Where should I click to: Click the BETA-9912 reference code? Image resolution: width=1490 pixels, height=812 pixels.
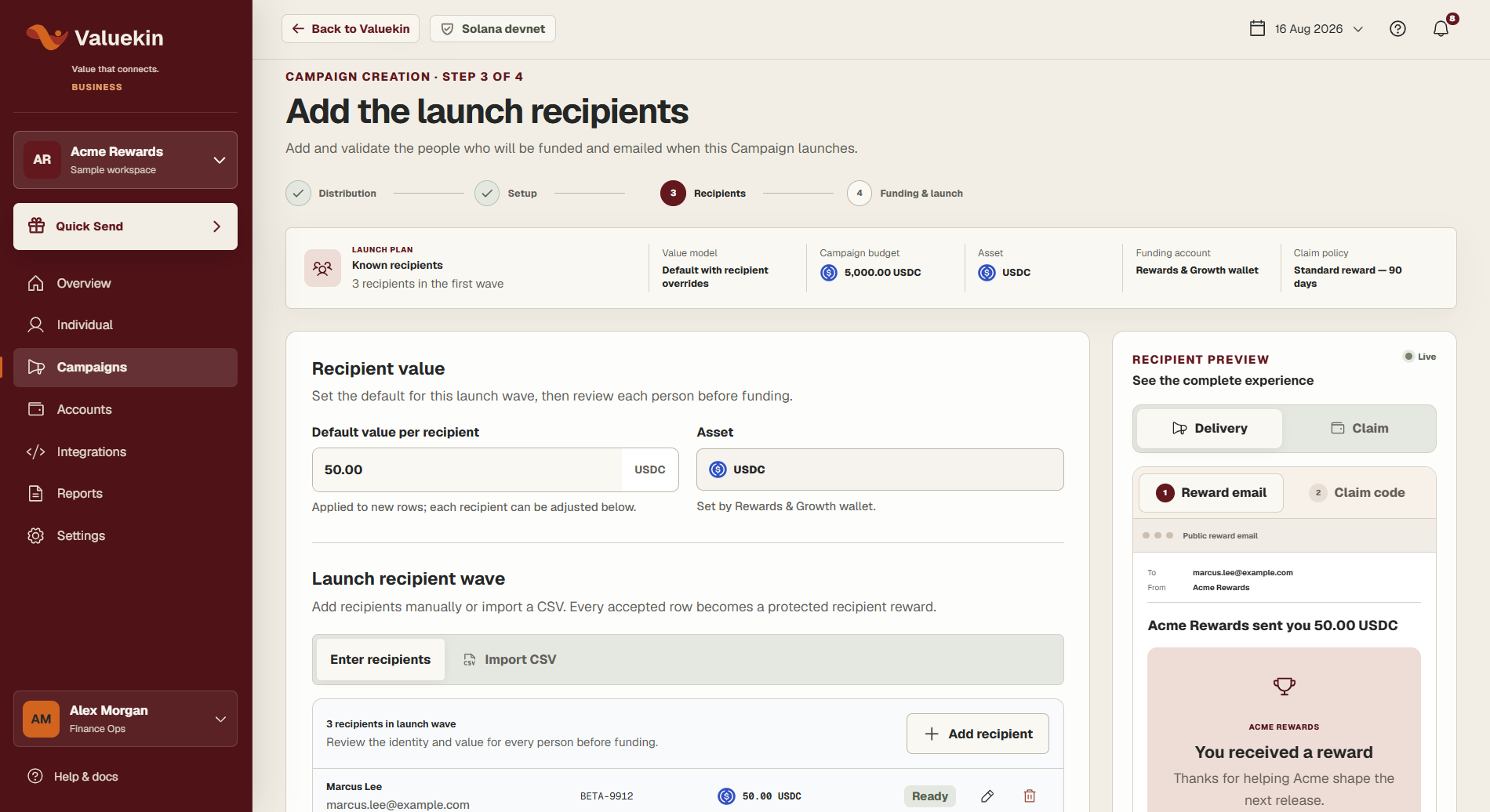coord(606,796)
